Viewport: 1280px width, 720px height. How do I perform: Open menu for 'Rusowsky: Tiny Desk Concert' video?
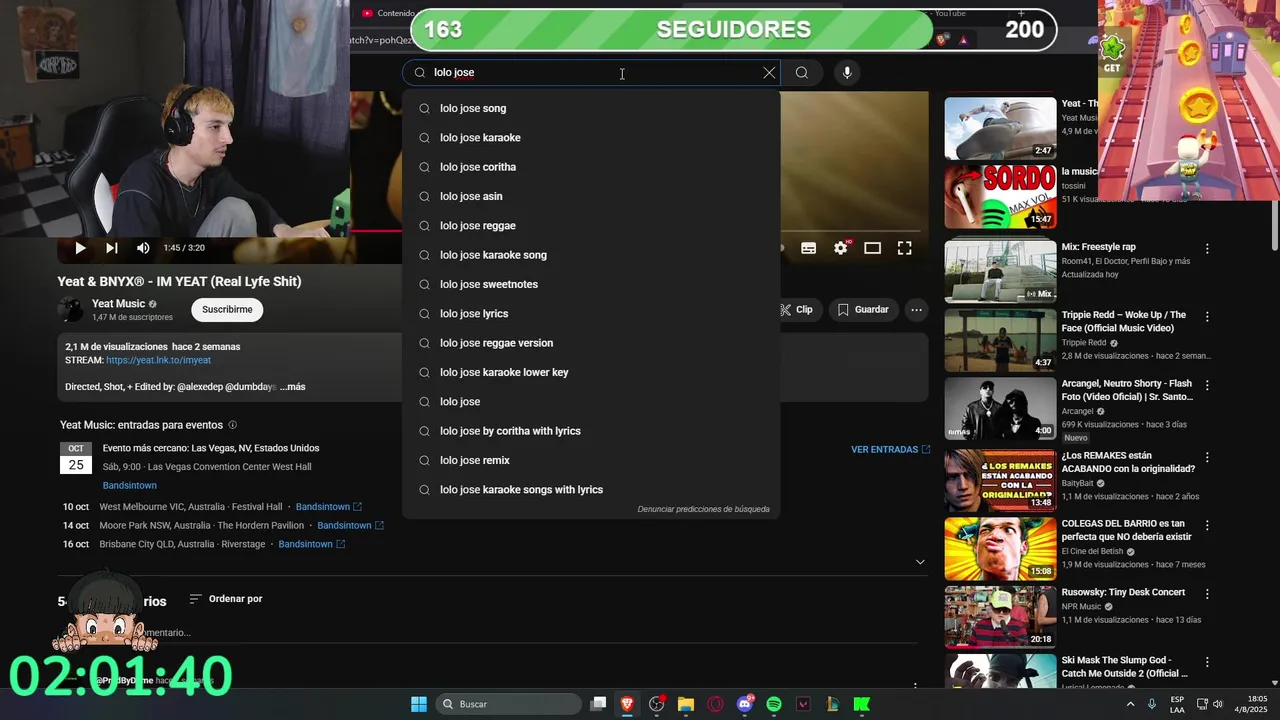pyautogui.click(x=1207, y=594)
